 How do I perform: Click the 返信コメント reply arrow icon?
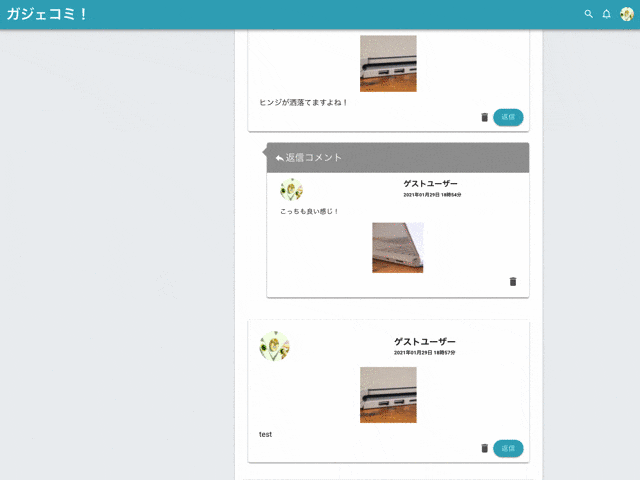[x=280, y=158]
